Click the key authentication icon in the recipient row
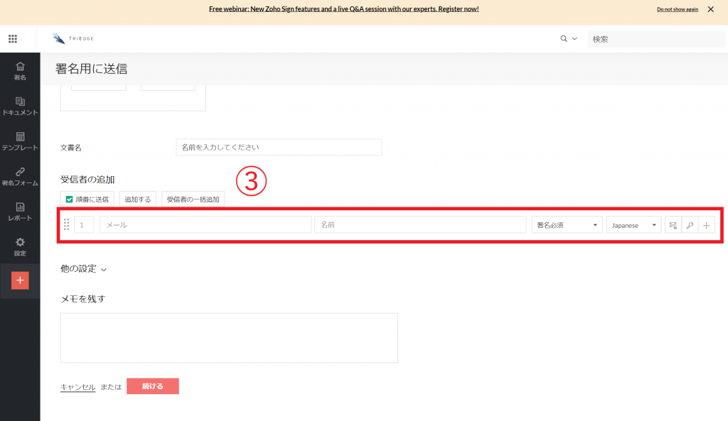This screenshot has width=728, height=421. tap(690, 225)
